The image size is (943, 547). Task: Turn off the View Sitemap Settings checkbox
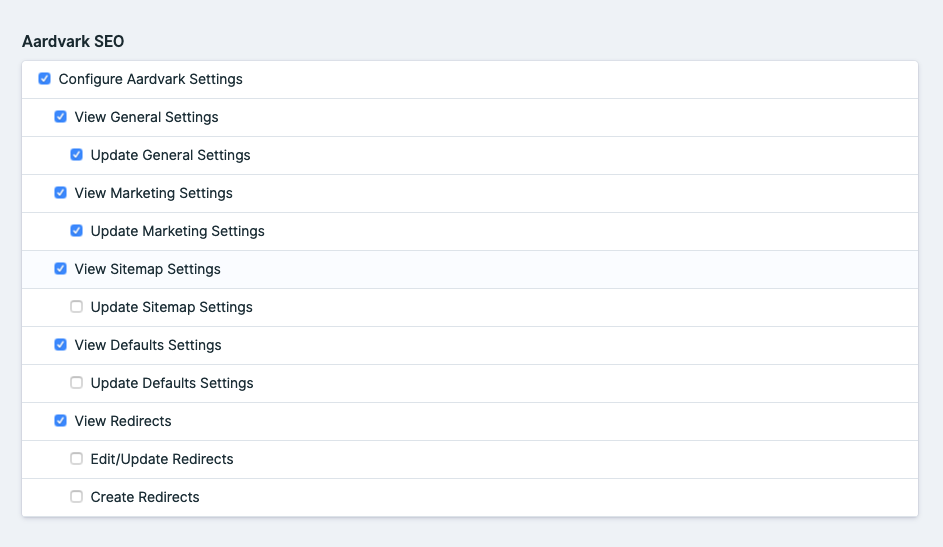[x=60, y=269]
